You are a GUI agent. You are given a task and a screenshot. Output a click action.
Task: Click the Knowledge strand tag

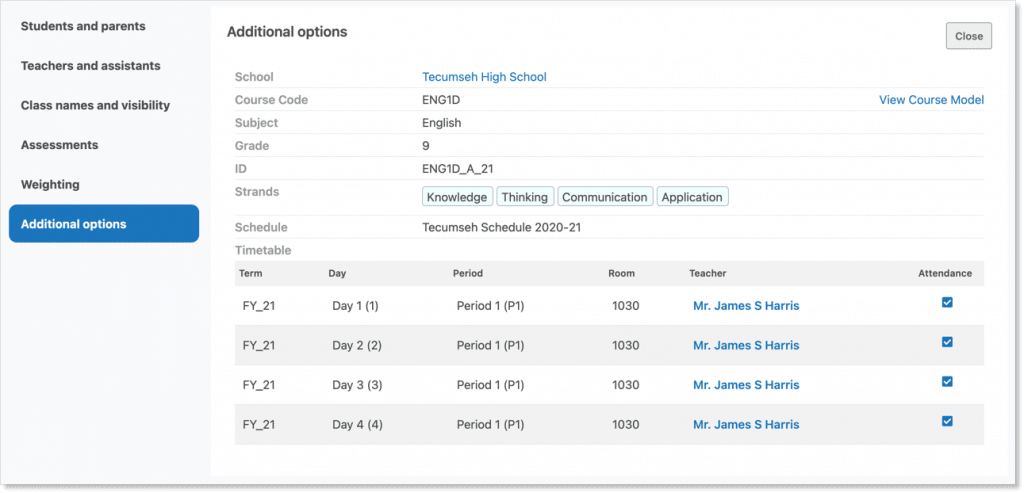coord(457,197)
